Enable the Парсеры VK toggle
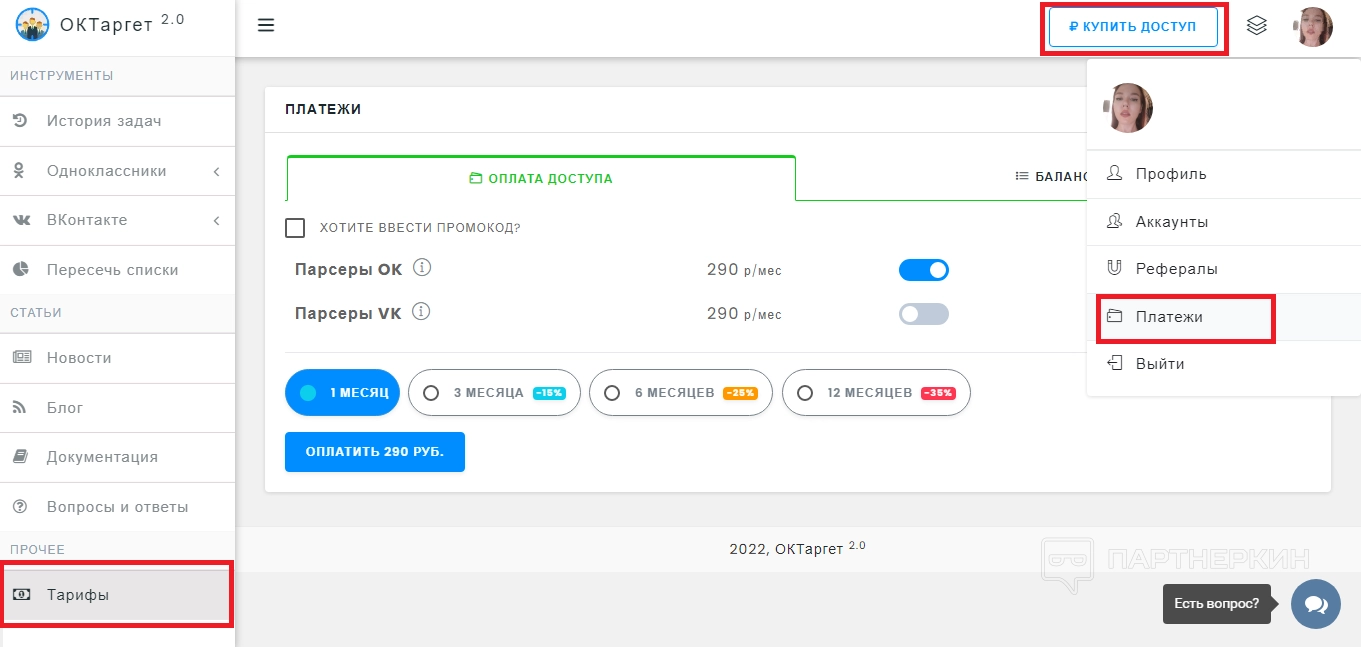The image size is (1361, 647). point(923,314)
